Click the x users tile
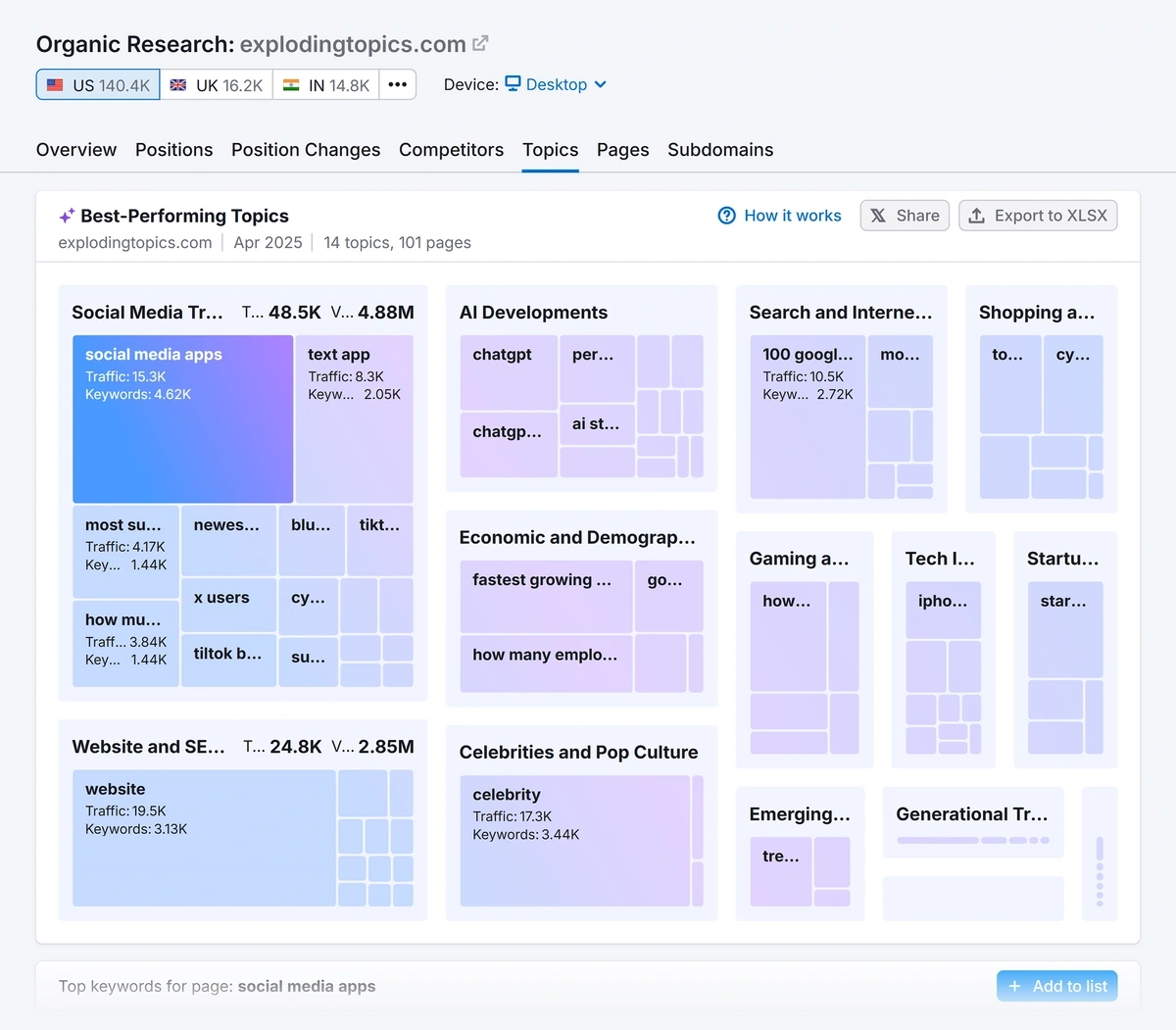The height and width of the screenshot is (1030, 1176). 228,605
